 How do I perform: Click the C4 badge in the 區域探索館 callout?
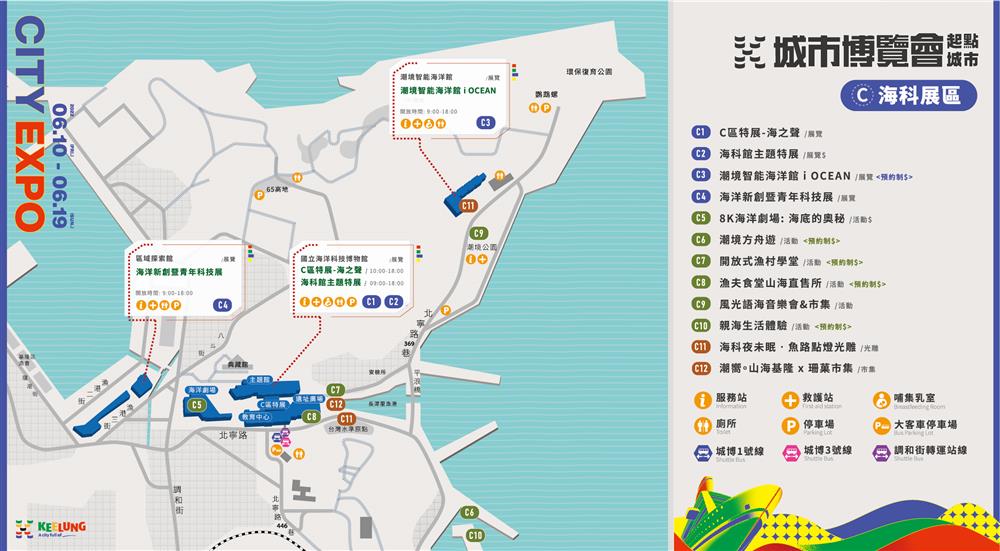tap(222, 304)
